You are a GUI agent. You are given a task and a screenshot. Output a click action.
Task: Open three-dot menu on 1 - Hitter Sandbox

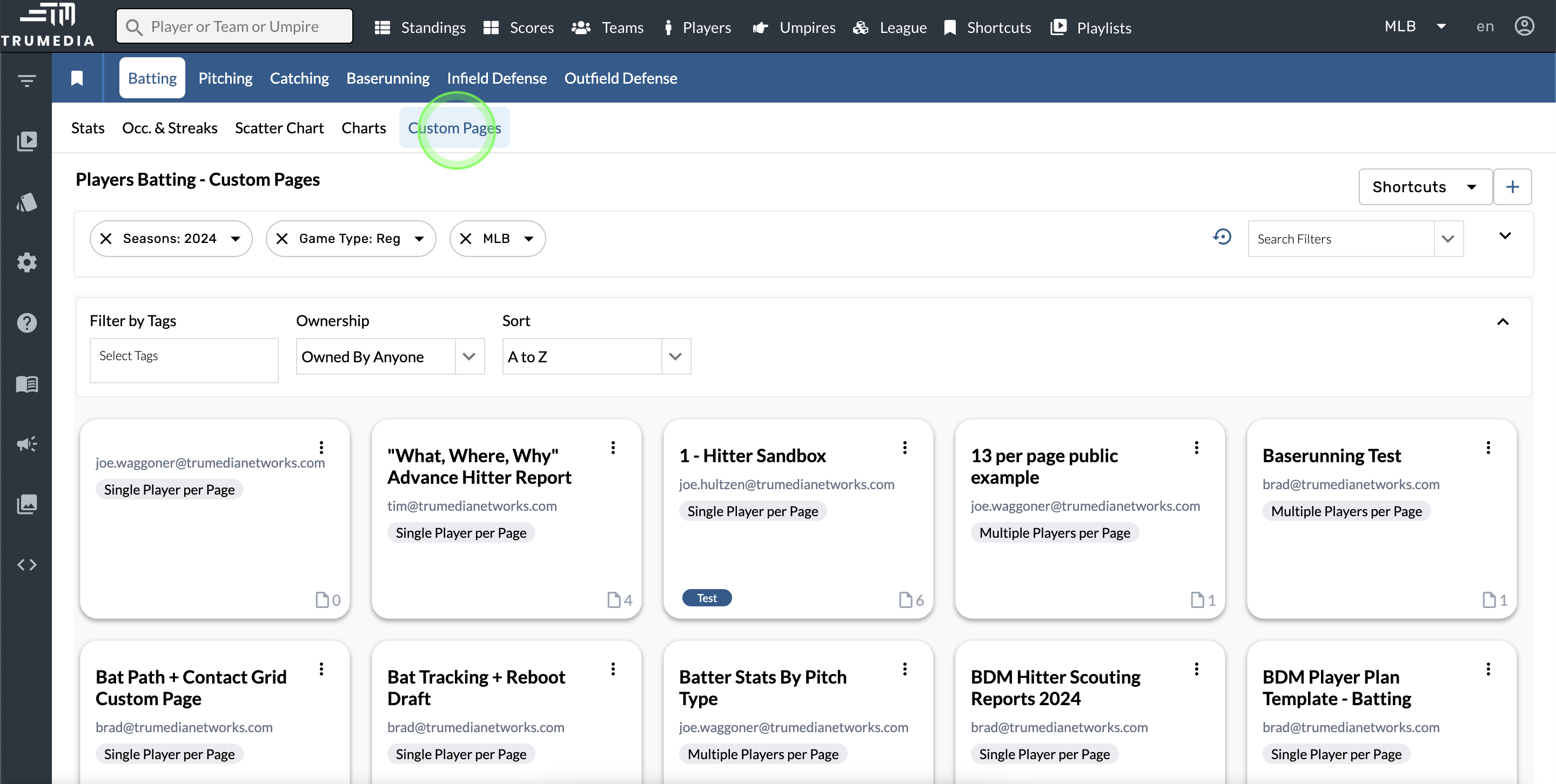(x=904, y=448)
